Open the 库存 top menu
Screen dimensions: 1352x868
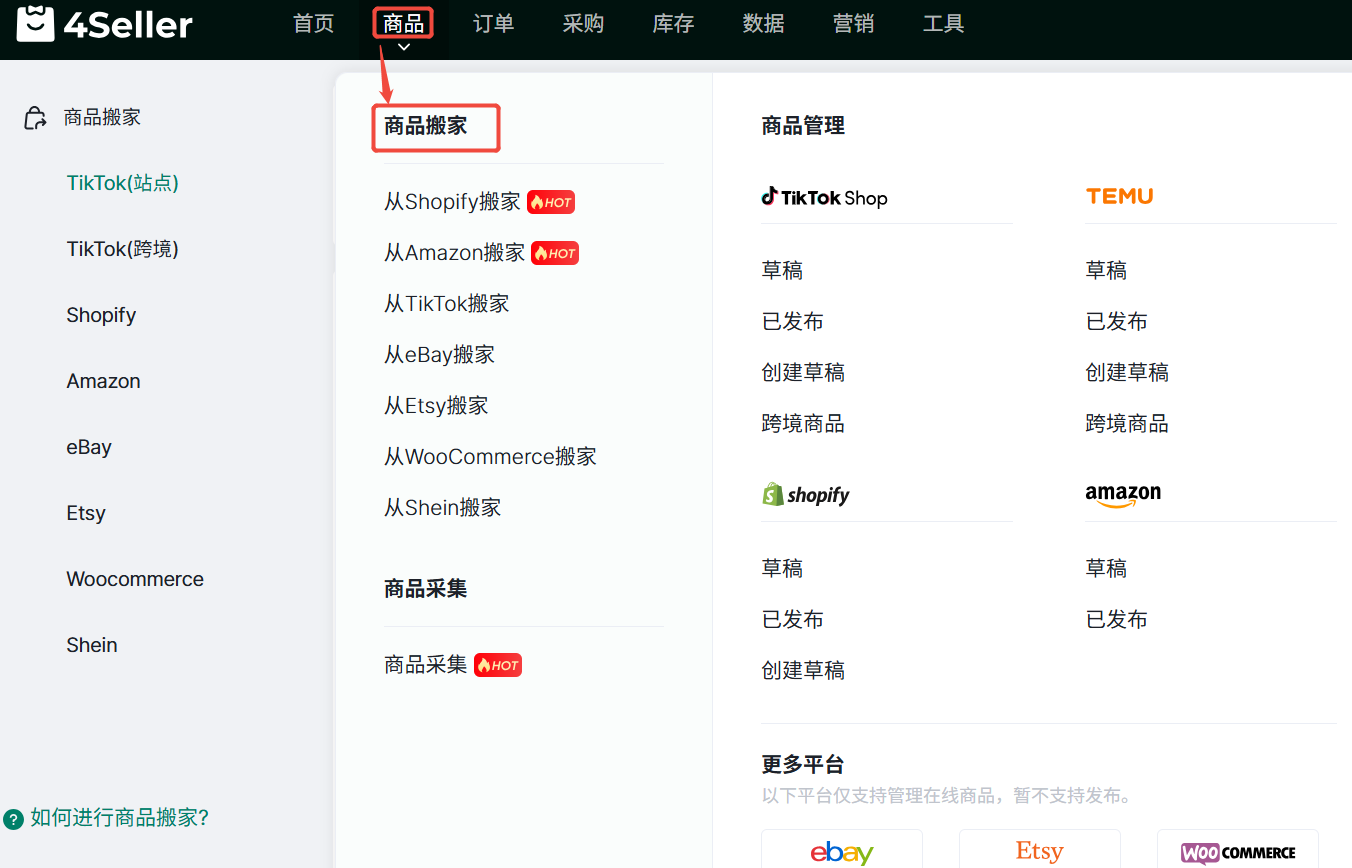pyautogui.click(x=673, y=24)
